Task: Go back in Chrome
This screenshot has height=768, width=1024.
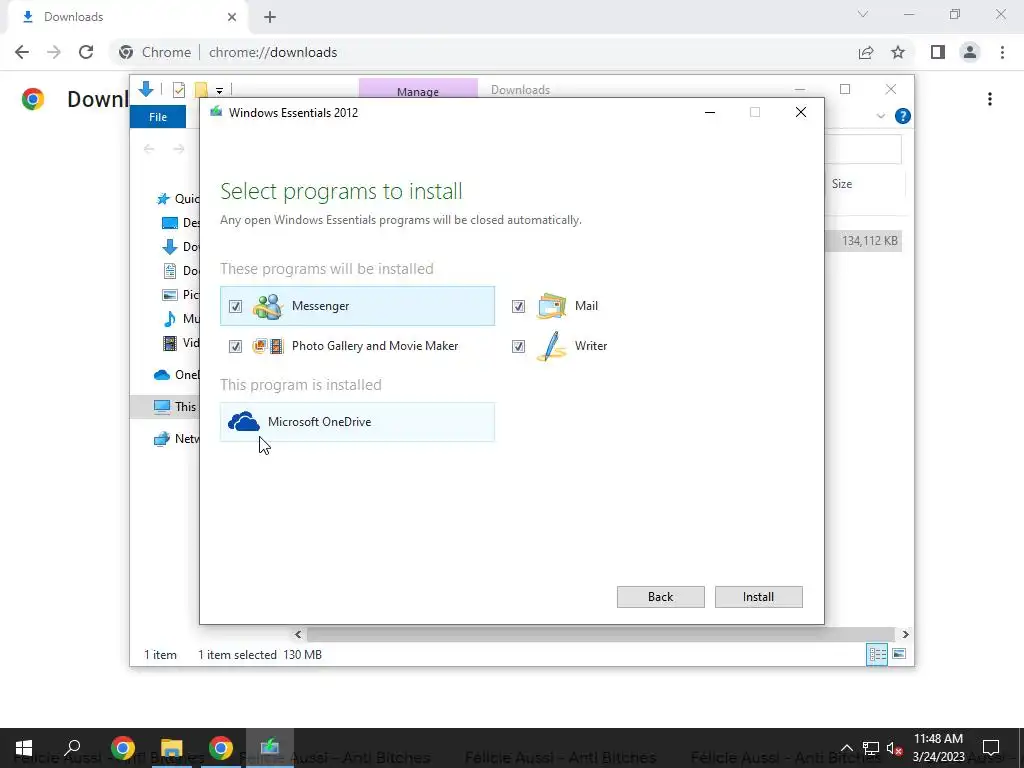Action: click(x=22, y=52)
